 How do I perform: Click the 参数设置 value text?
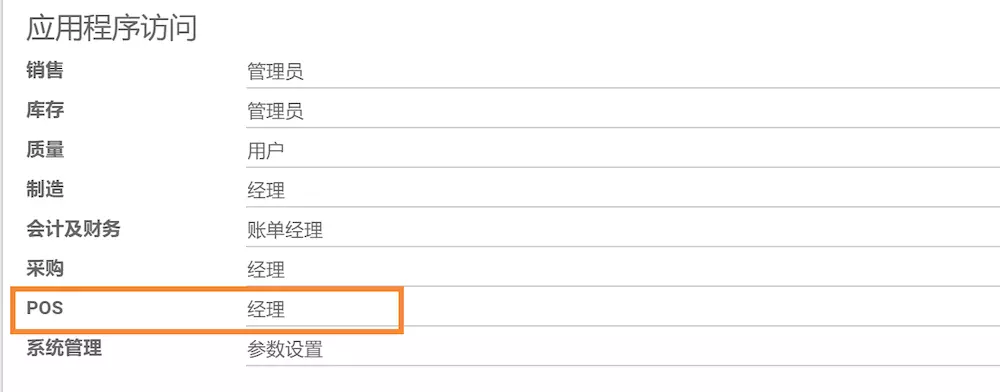[x=285, y=350]
